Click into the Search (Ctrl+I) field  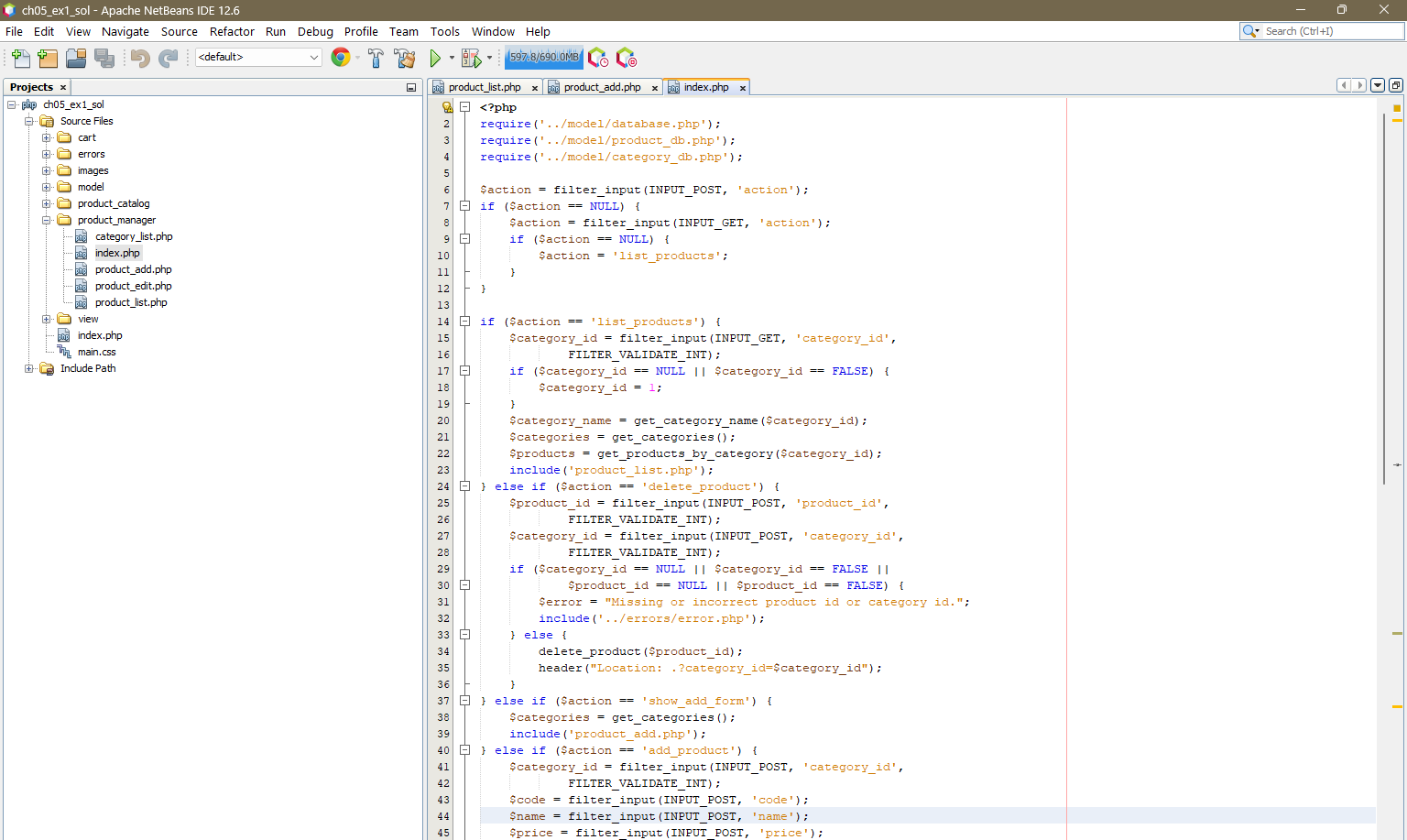pyautogui.click(x=1322, y=30)
